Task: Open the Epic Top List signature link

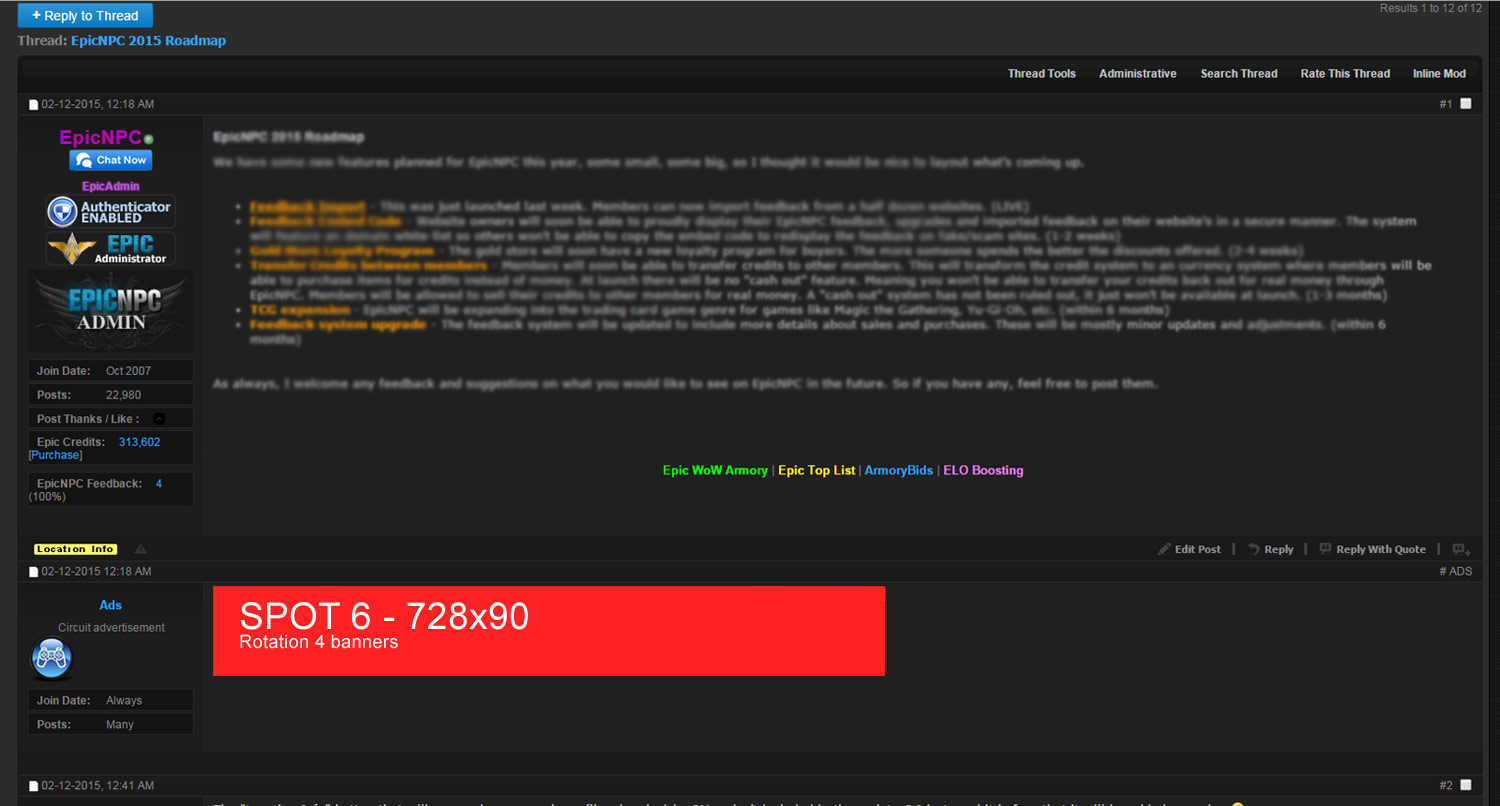Action: [817, 470]
